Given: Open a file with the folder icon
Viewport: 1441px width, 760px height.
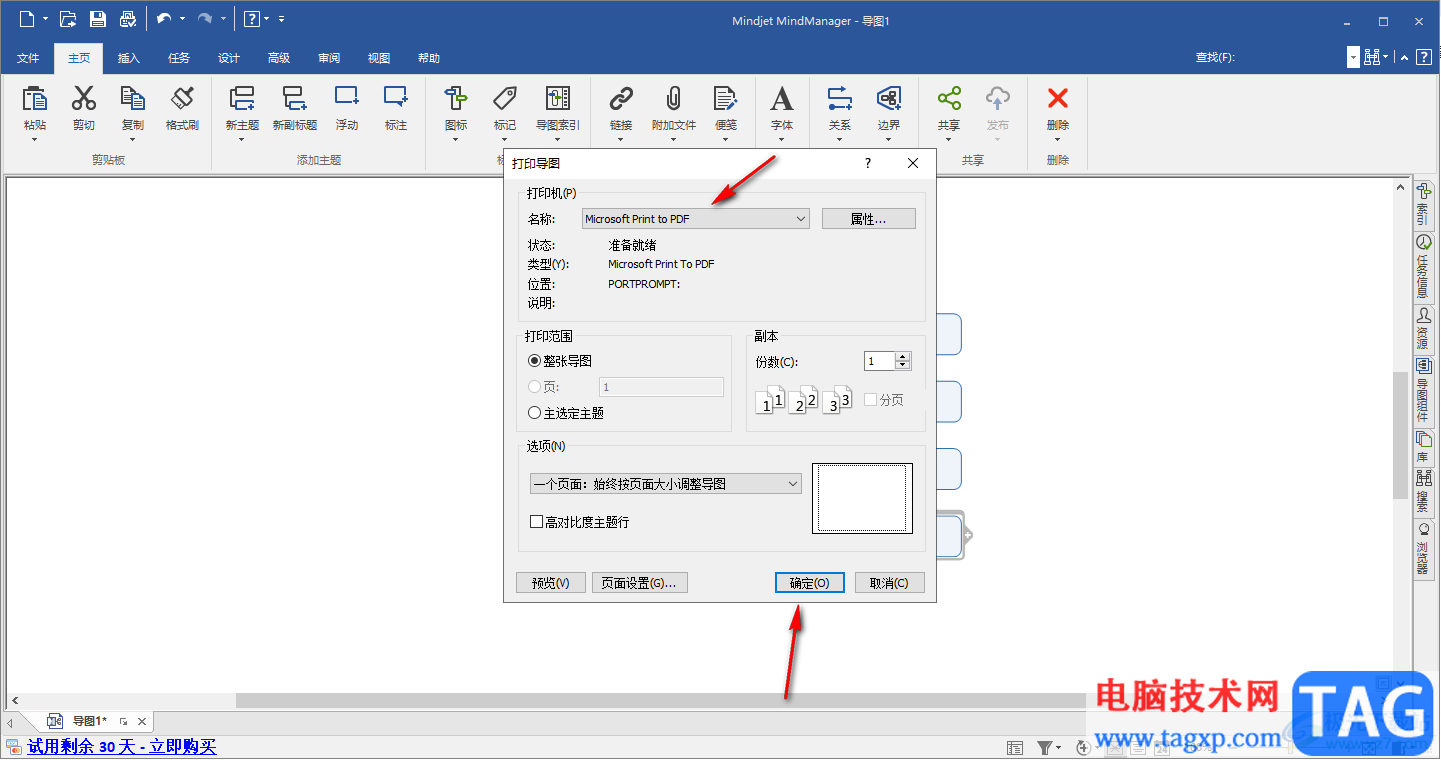Looking at the screenshot, I should click(68, 19).
